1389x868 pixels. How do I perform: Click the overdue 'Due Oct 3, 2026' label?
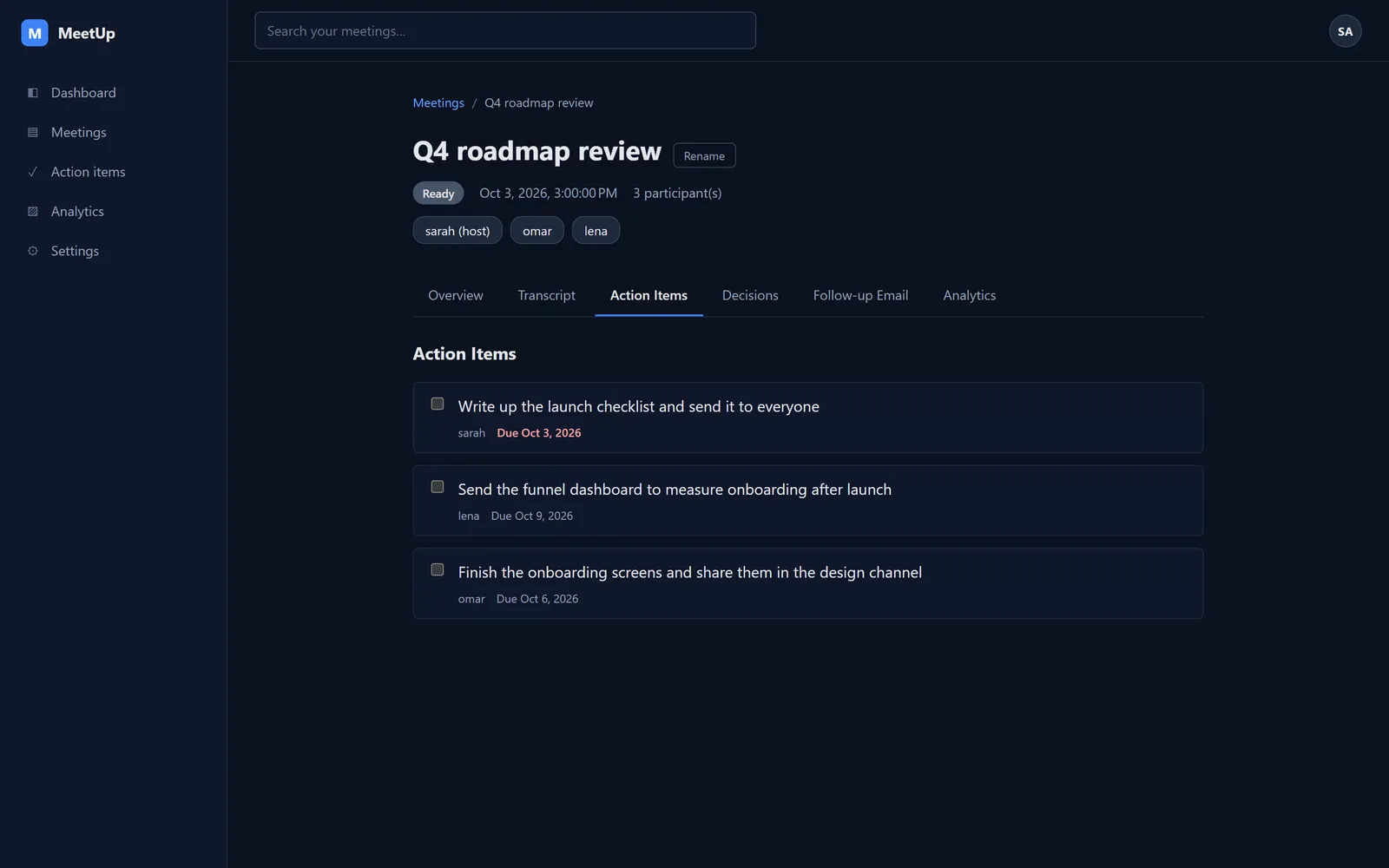539,433
